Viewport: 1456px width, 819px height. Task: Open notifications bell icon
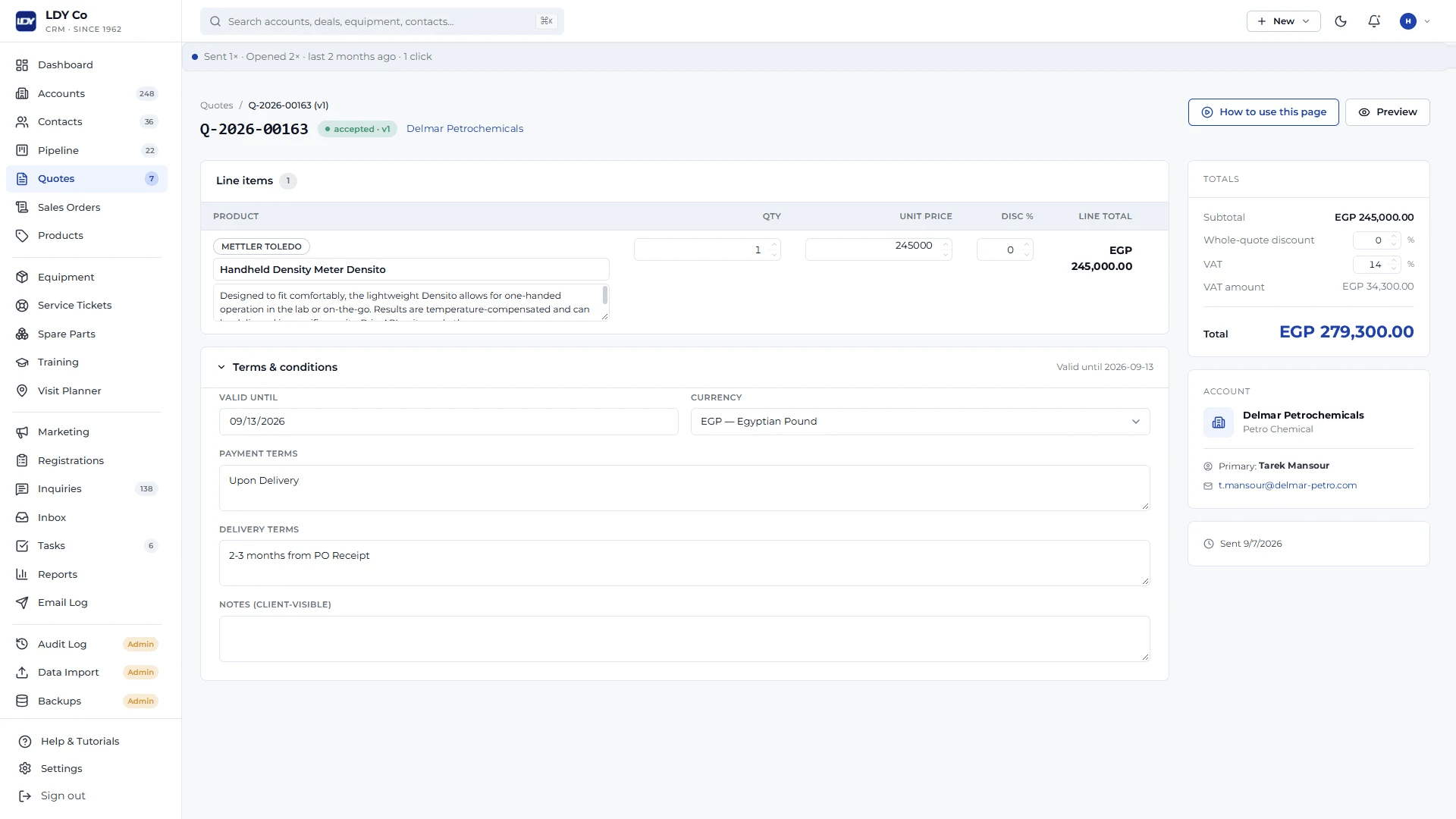[1374, 21]
